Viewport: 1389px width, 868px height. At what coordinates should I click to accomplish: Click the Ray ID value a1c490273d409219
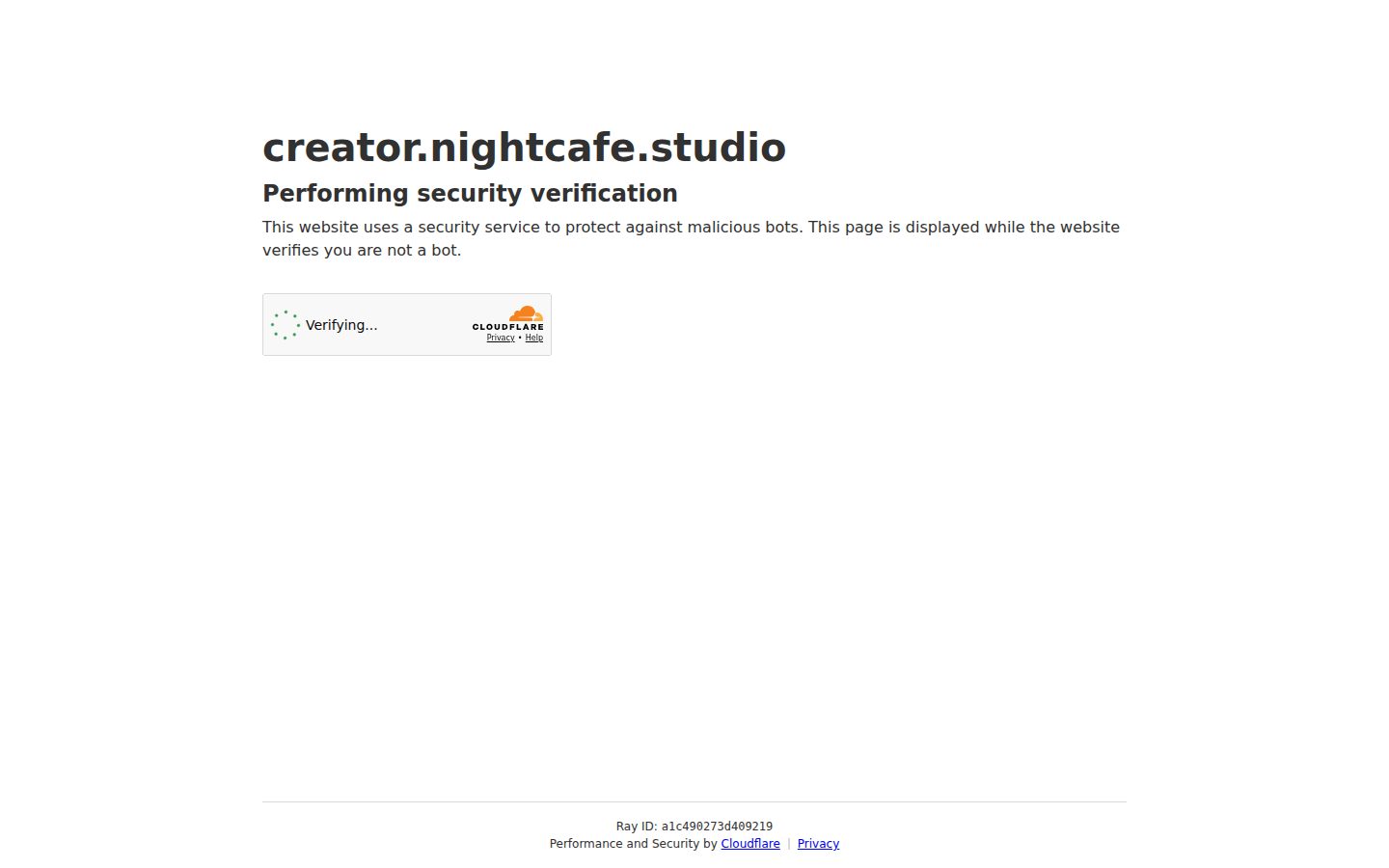click(x=717, y=827)
